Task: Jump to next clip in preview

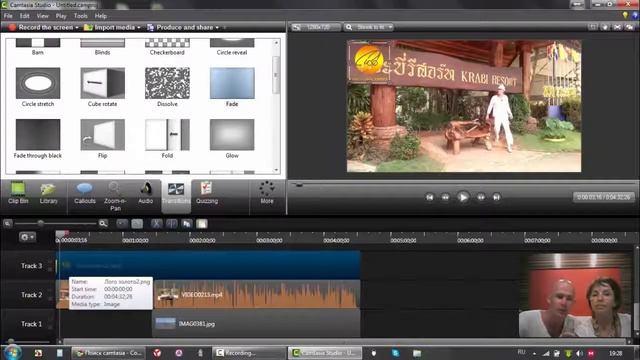Action: pos(496,197)
